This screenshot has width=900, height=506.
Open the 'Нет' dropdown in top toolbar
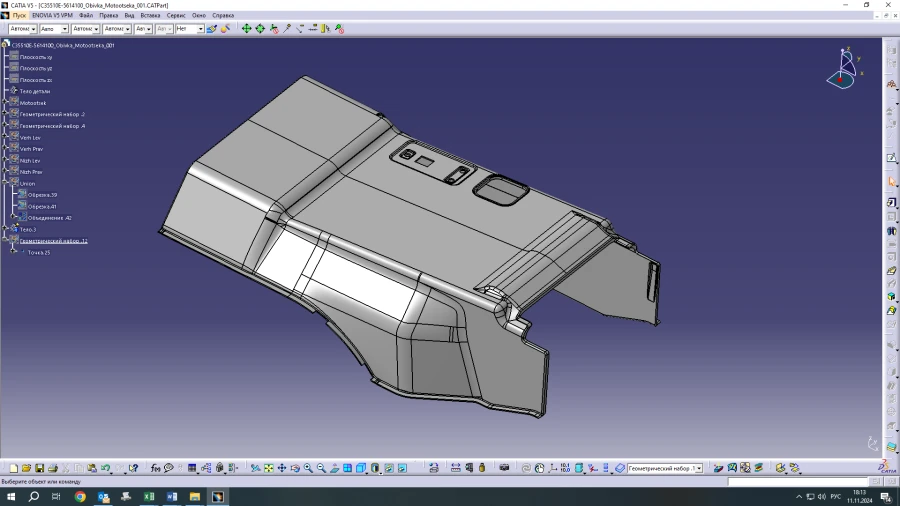[200, 29]
